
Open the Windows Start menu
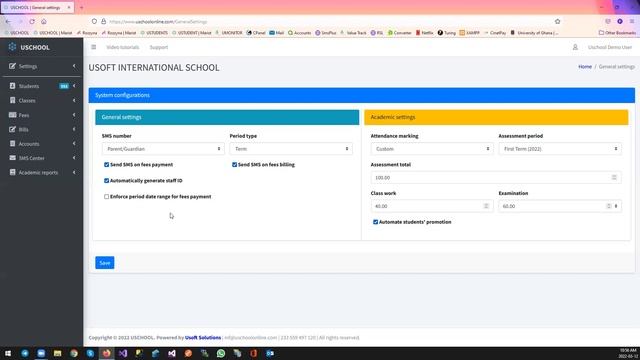click(x=8, y=353)
